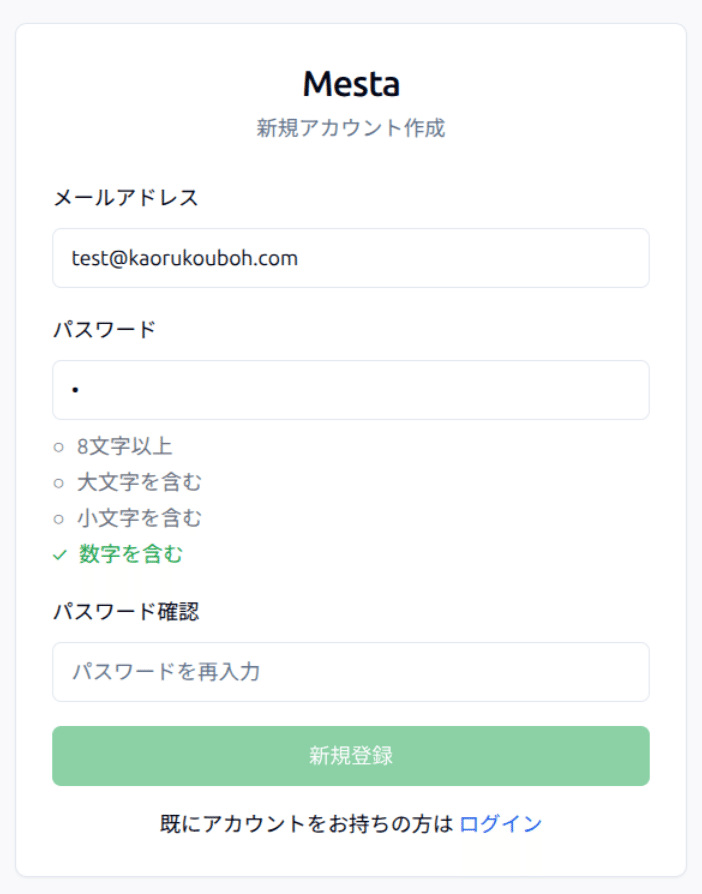This screenshot has height=894, width=702.
Task: Click the メールアドレス field label
Action: coord(126,198)
